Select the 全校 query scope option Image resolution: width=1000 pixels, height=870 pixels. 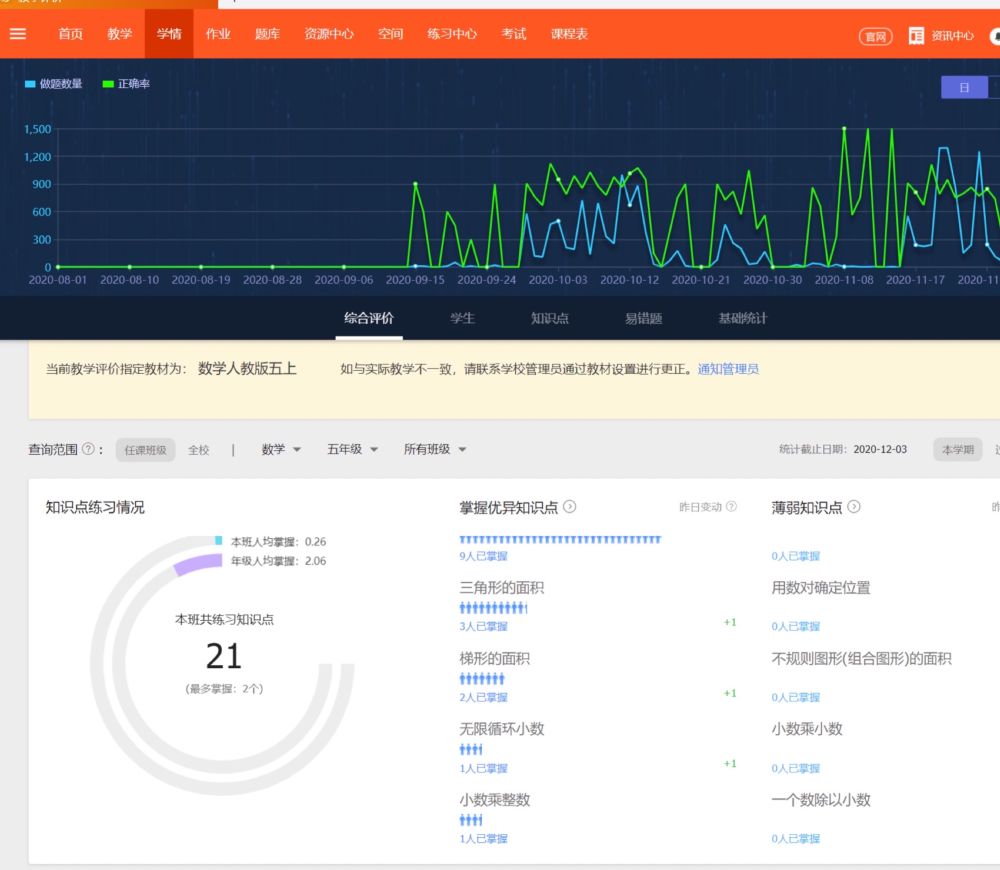coord(199,450)
